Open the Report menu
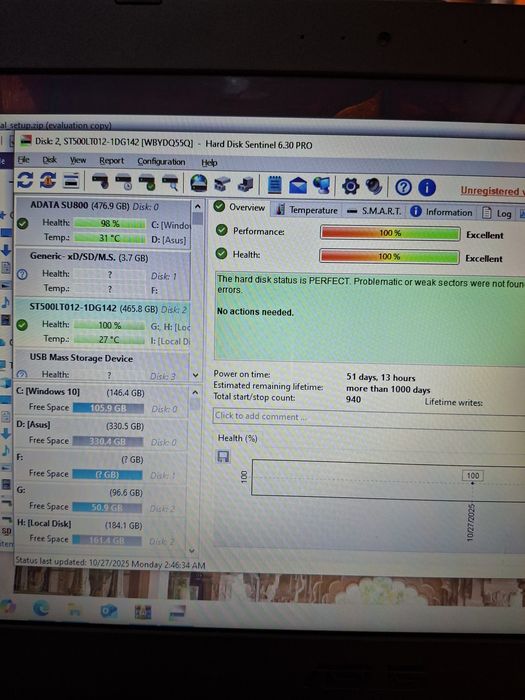This screenshot has height=700, width=525. pos(112,161)
